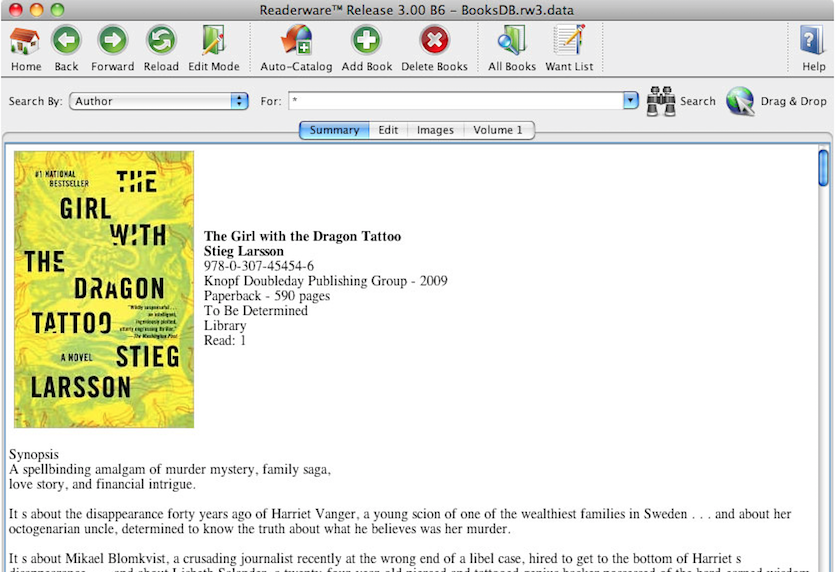Click the yellow minimize window button
Screen dimensions: 835x572
click(x=37, y=10)
